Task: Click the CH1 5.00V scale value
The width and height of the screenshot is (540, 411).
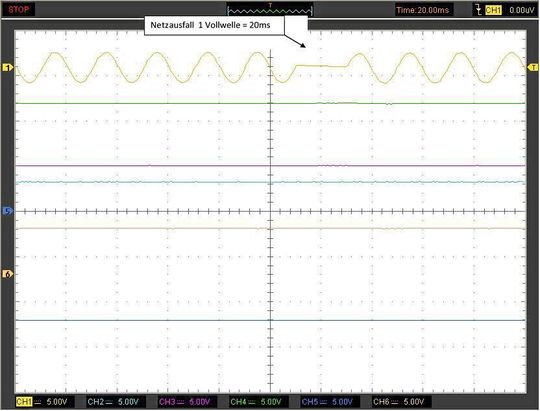Action: [57, 402]
